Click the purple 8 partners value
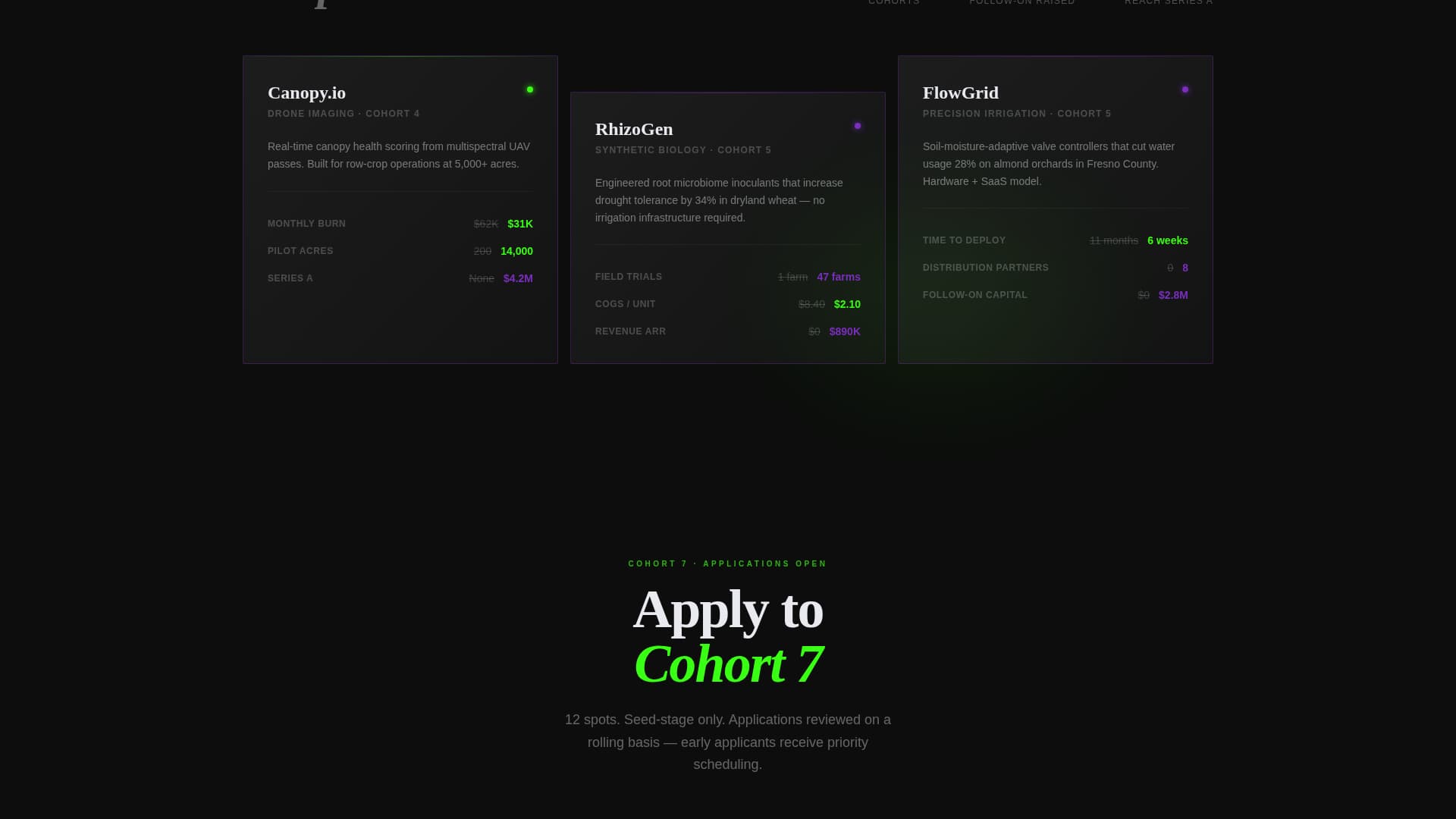The image size is (1456, 819). [x=1185, y=268]
